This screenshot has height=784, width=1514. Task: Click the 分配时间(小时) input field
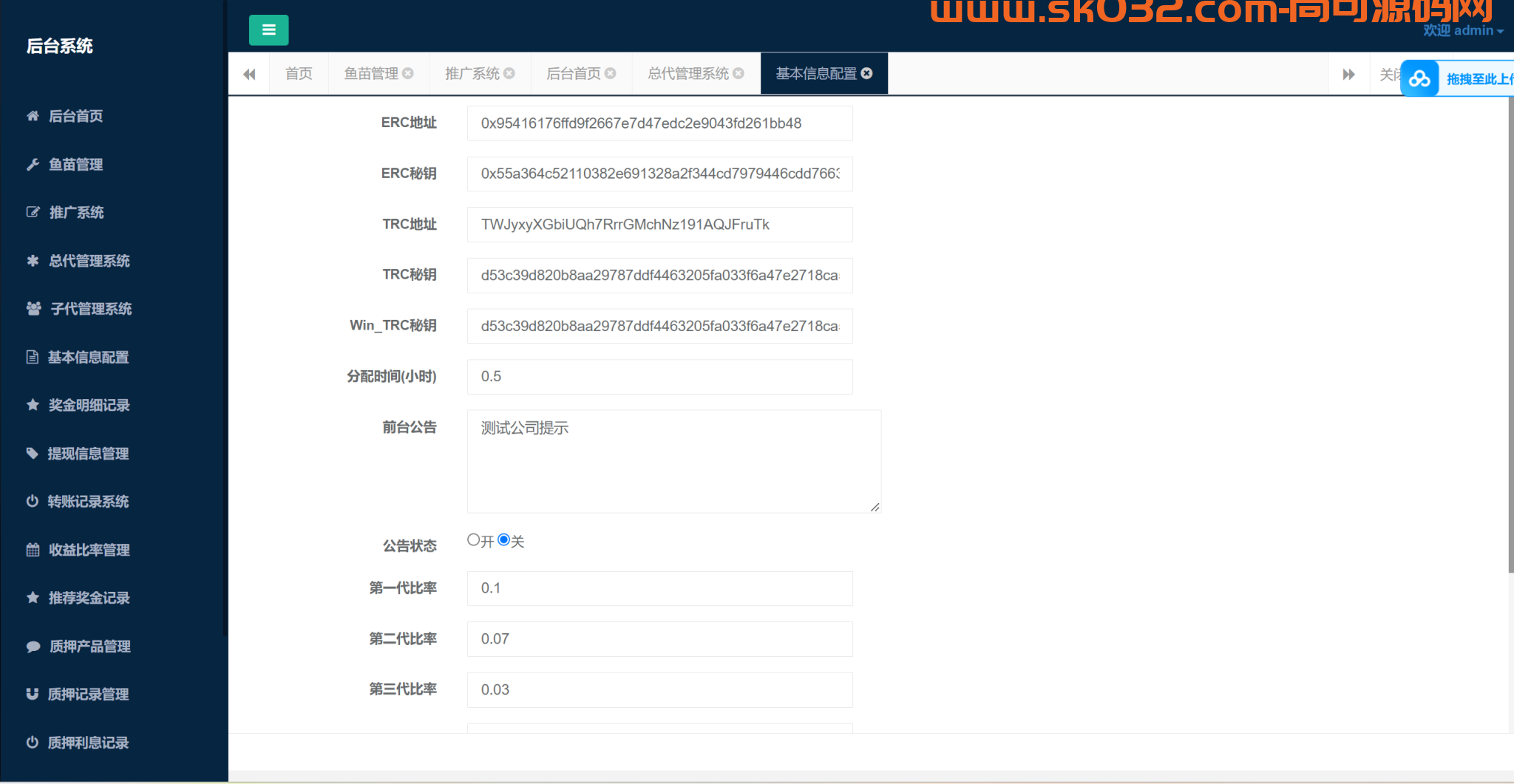[659, 377]
